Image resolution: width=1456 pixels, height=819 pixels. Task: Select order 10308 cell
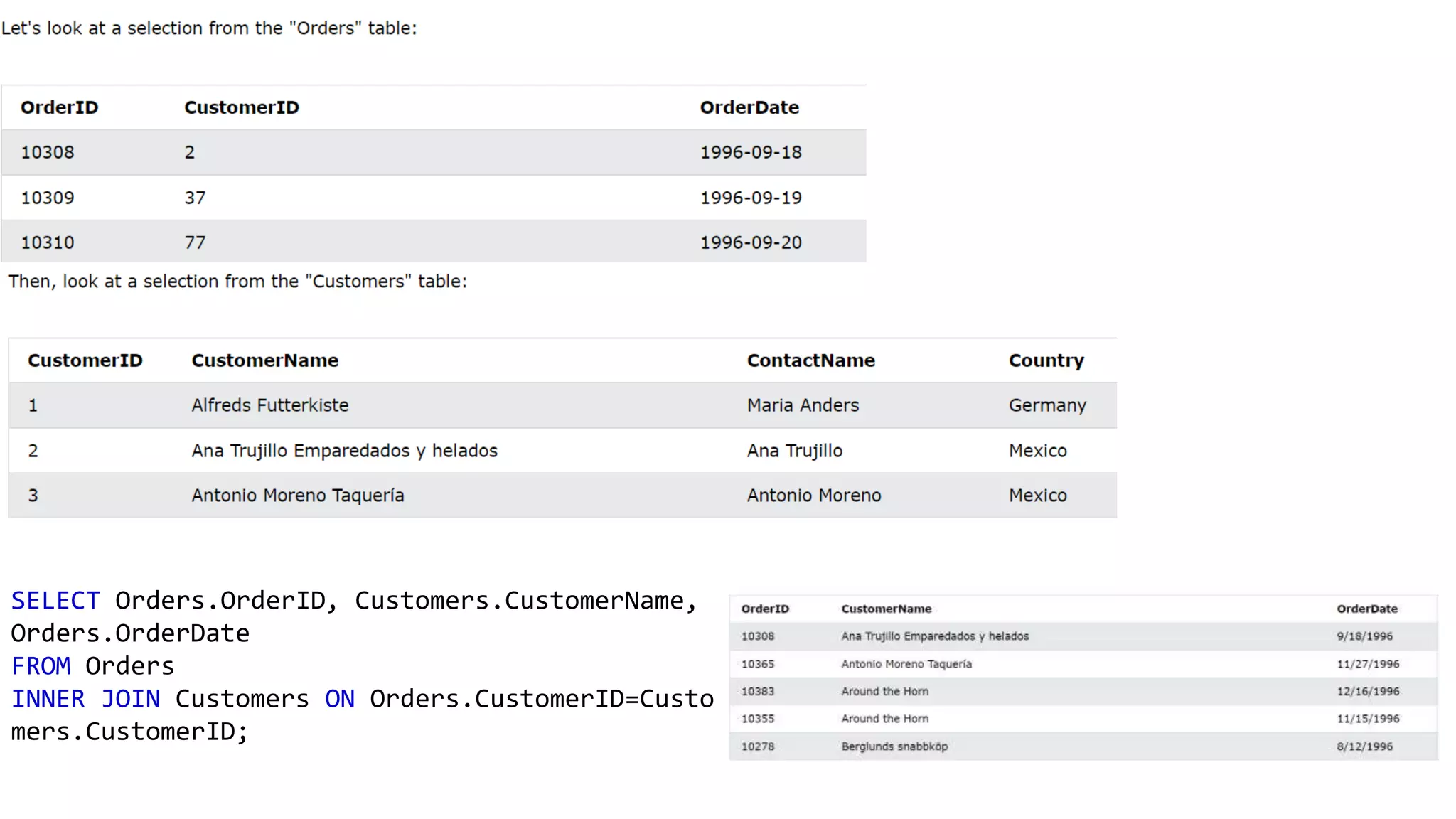click(48, 152)
